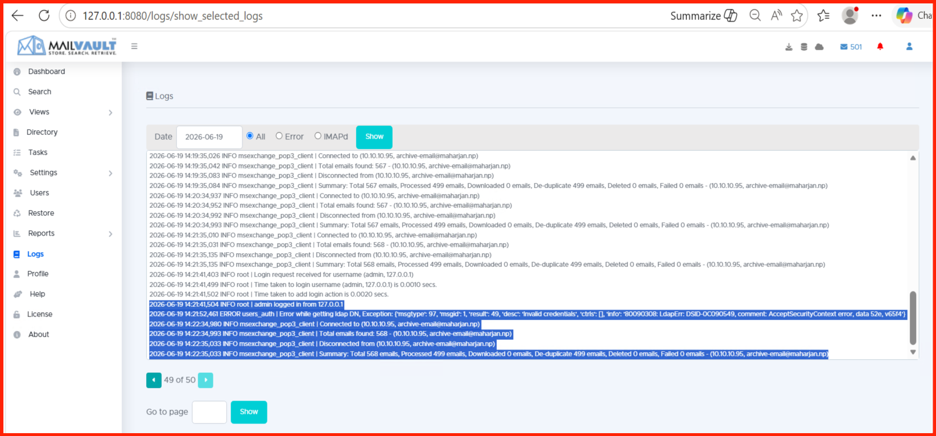Viewport: 936px width, 436px height.
Task: Go to the previous log page arrow
Action: coord(154,379)
